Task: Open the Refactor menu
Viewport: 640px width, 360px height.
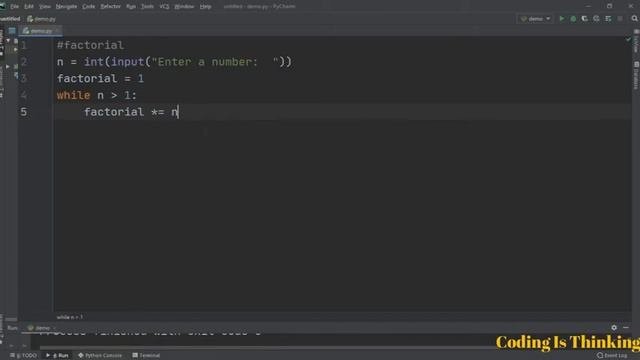Action: pos(111,7)
